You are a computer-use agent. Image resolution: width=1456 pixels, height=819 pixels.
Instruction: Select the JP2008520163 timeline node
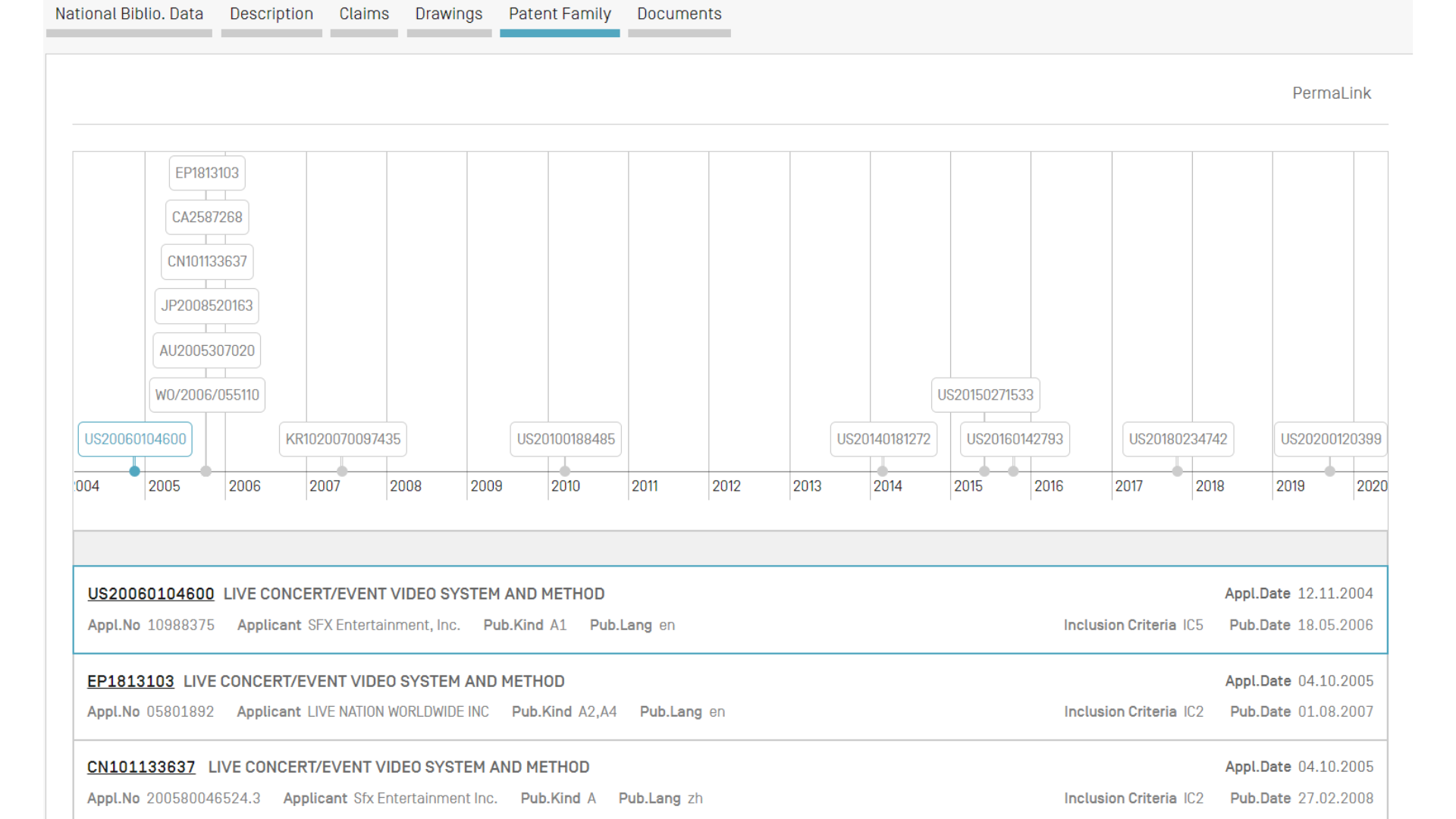(206, 306)
